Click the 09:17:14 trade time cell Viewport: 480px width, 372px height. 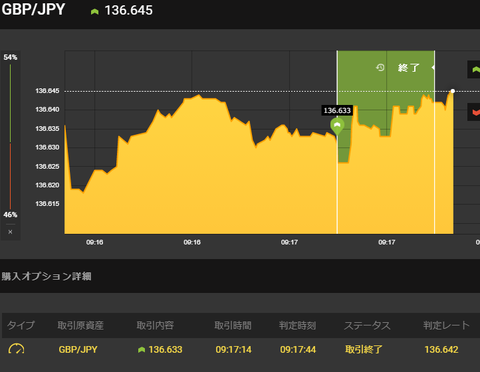233,349
